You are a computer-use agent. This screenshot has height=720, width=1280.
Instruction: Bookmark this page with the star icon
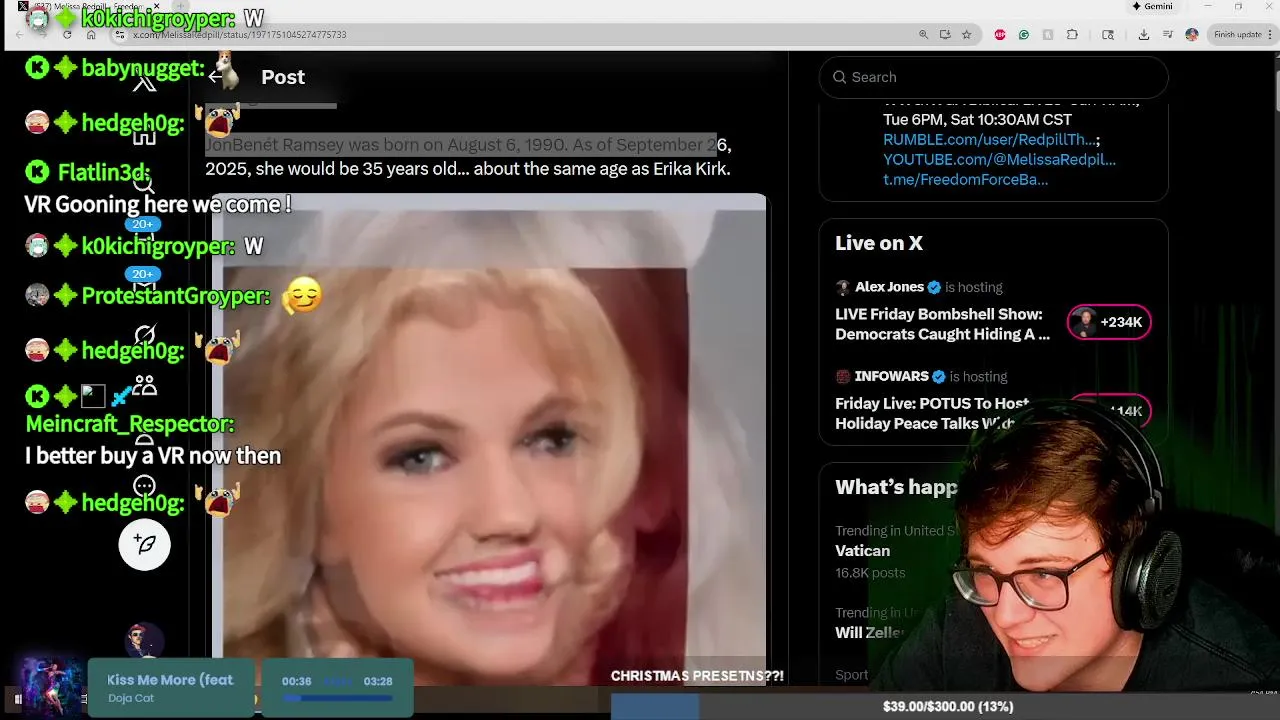(x=966, y=34)
